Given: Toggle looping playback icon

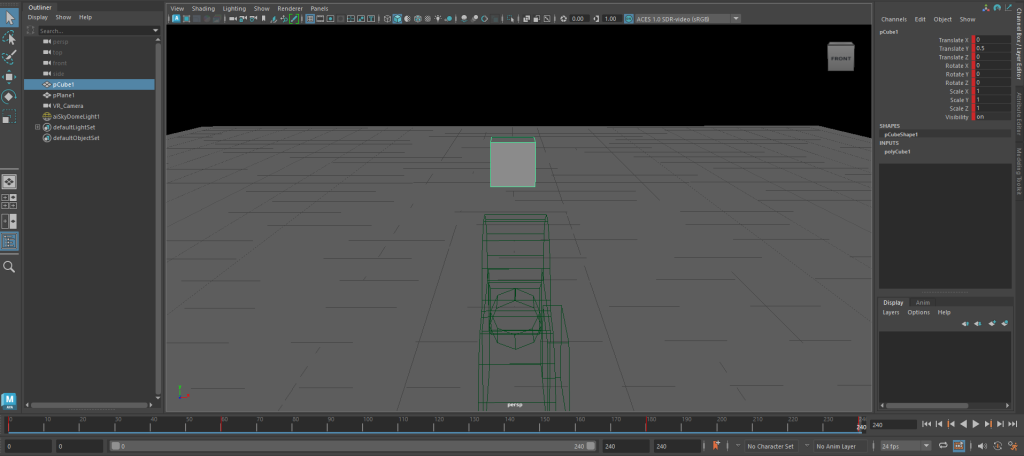Looking at the screenshot, I should click(x=945, y=446).
